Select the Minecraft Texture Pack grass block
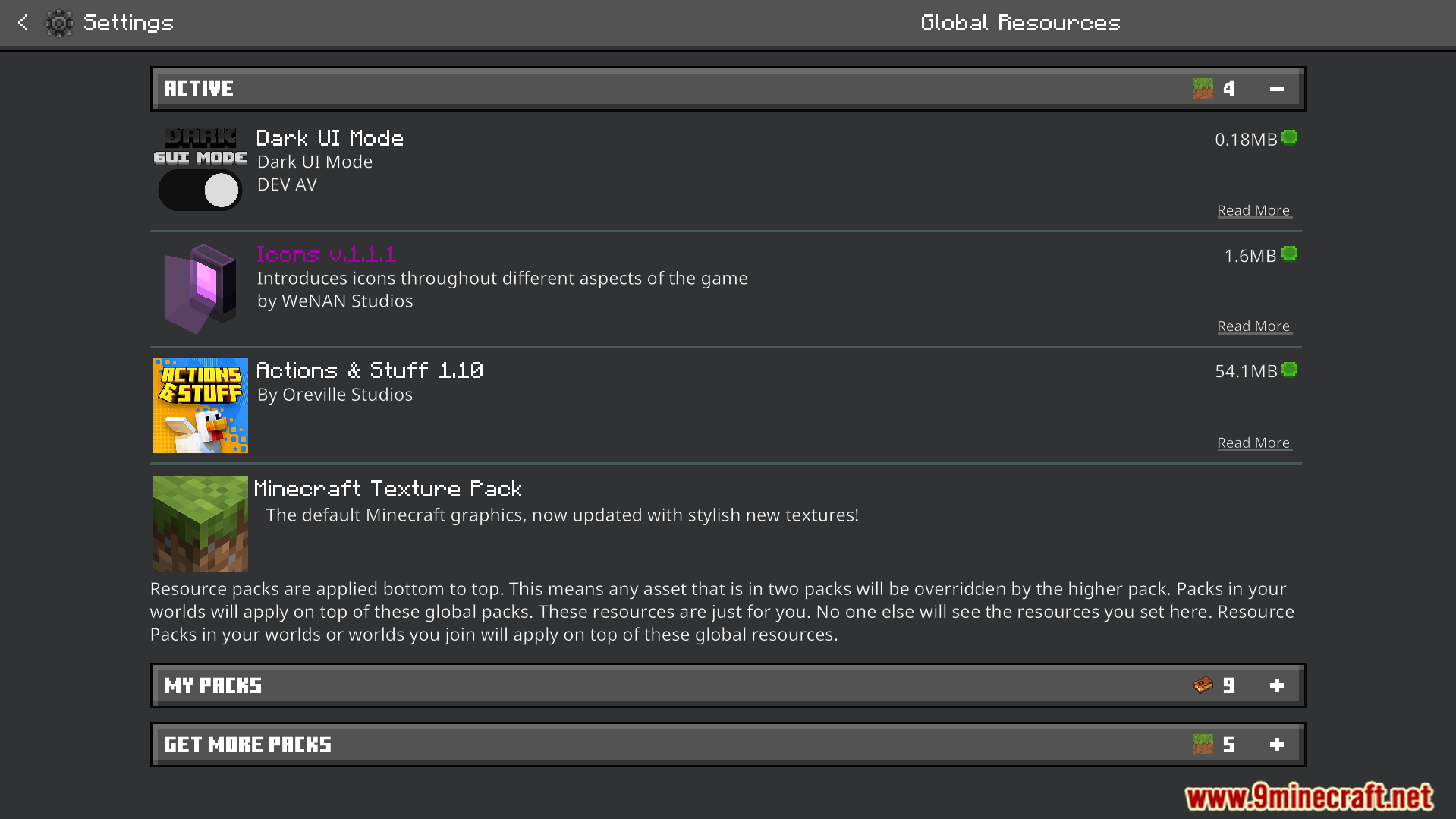The image size is (1456, 819). tap(200, 524)
